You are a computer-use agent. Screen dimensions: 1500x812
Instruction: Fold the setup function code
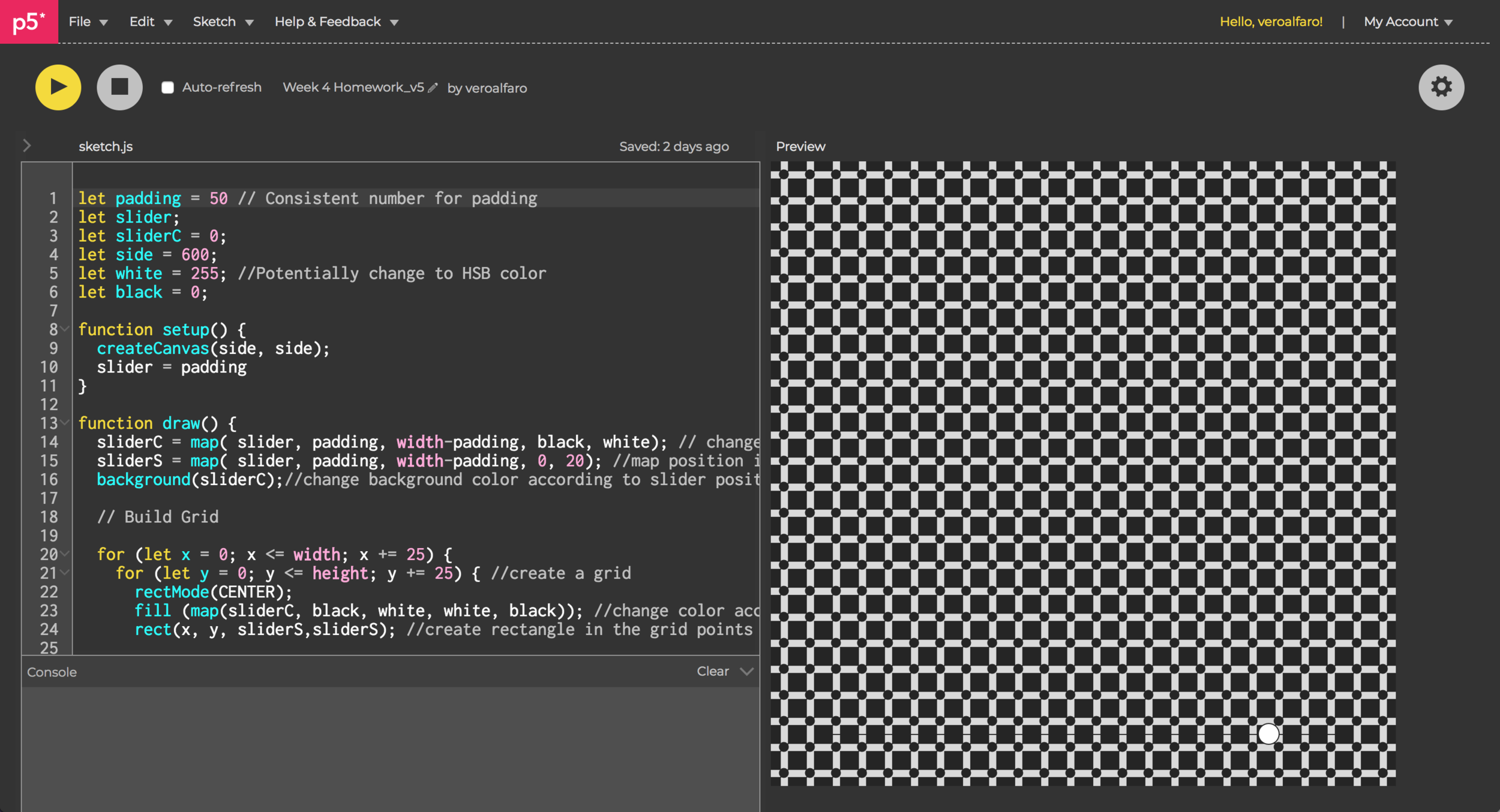(65, 329)
